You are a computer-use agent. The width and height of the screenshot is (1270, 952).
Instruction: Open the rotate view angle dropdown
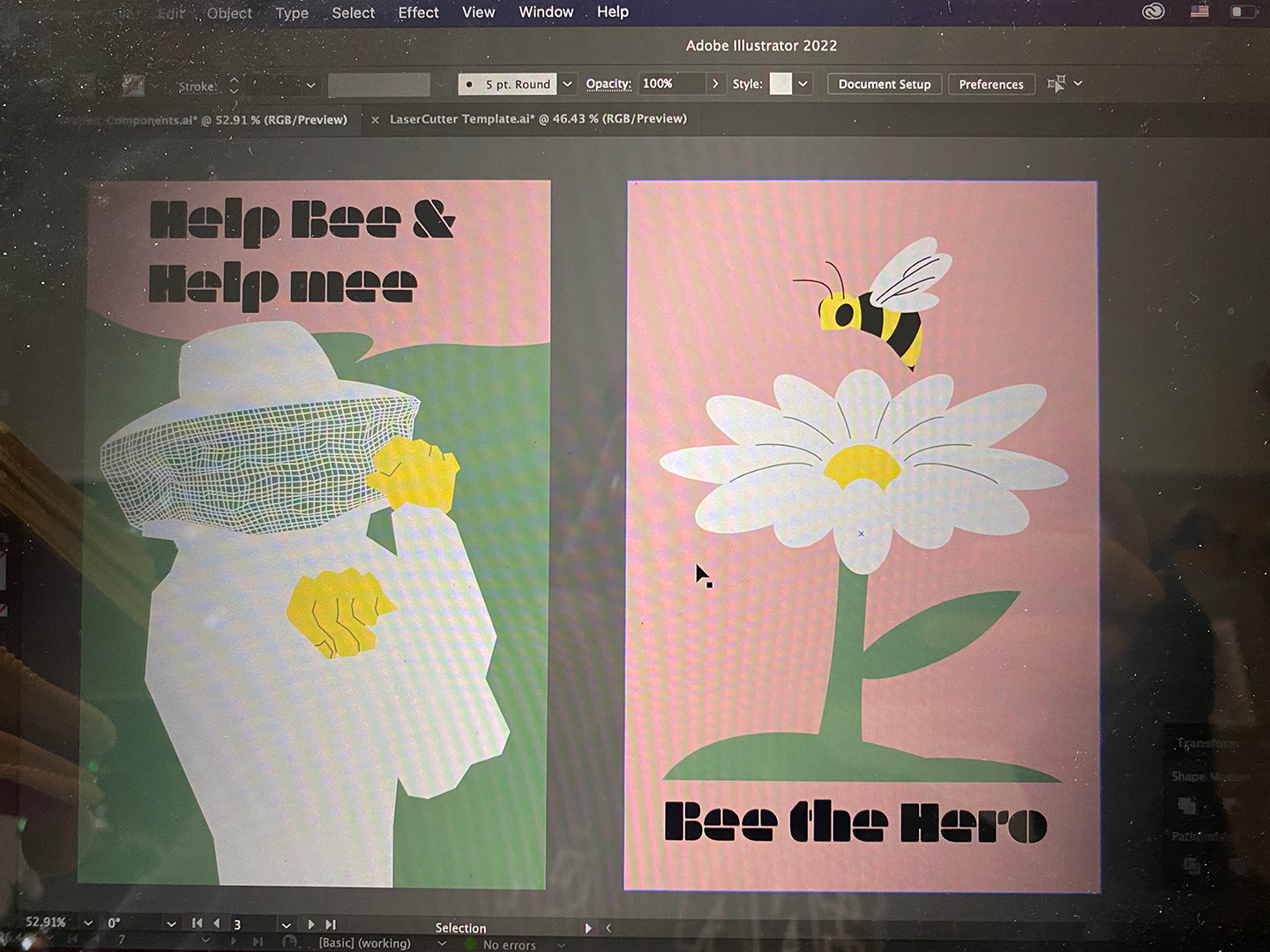click(x=171, y=923)
